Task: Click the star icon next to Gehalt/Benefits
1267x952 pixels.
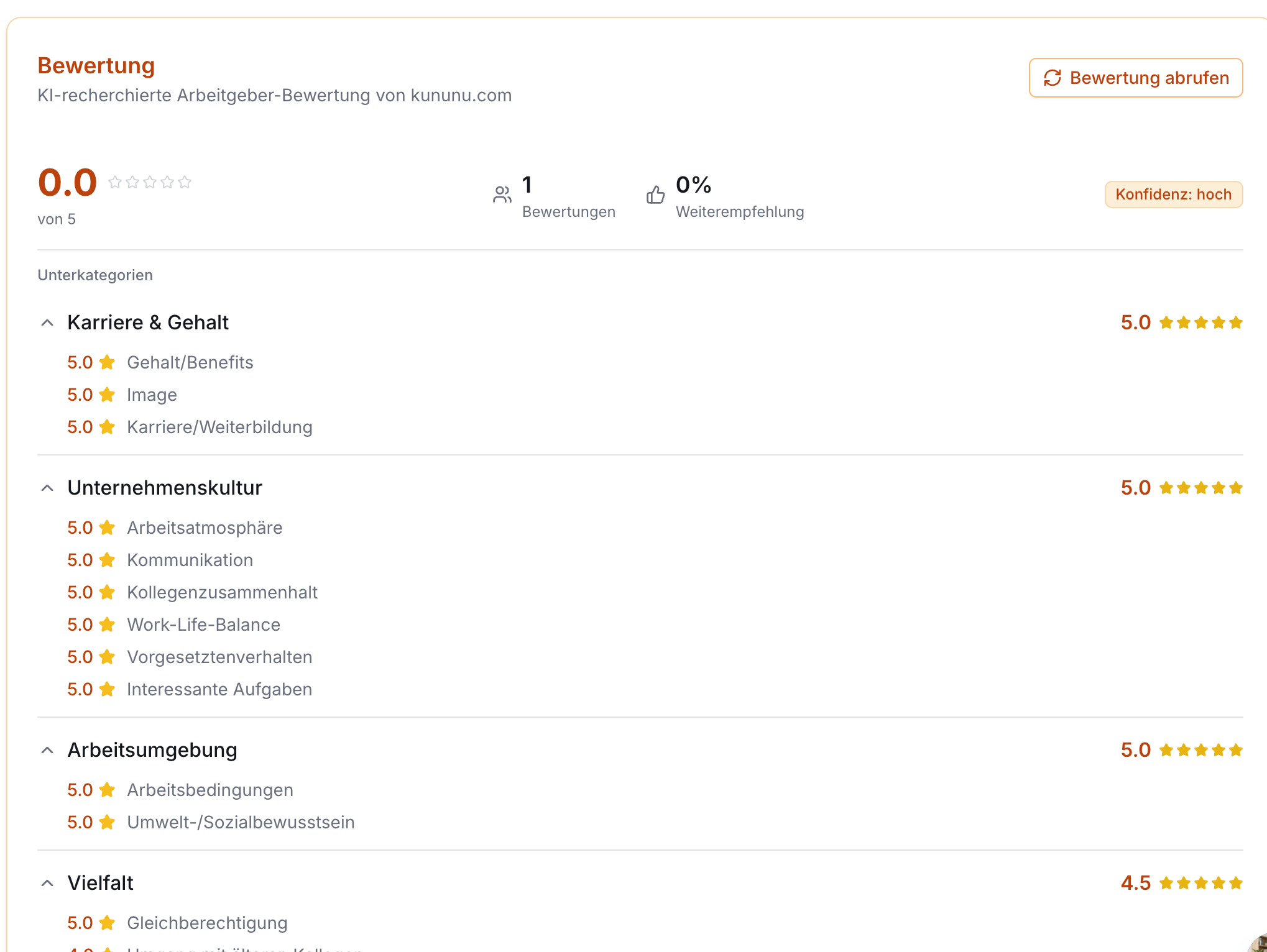Action: (107, 362)
